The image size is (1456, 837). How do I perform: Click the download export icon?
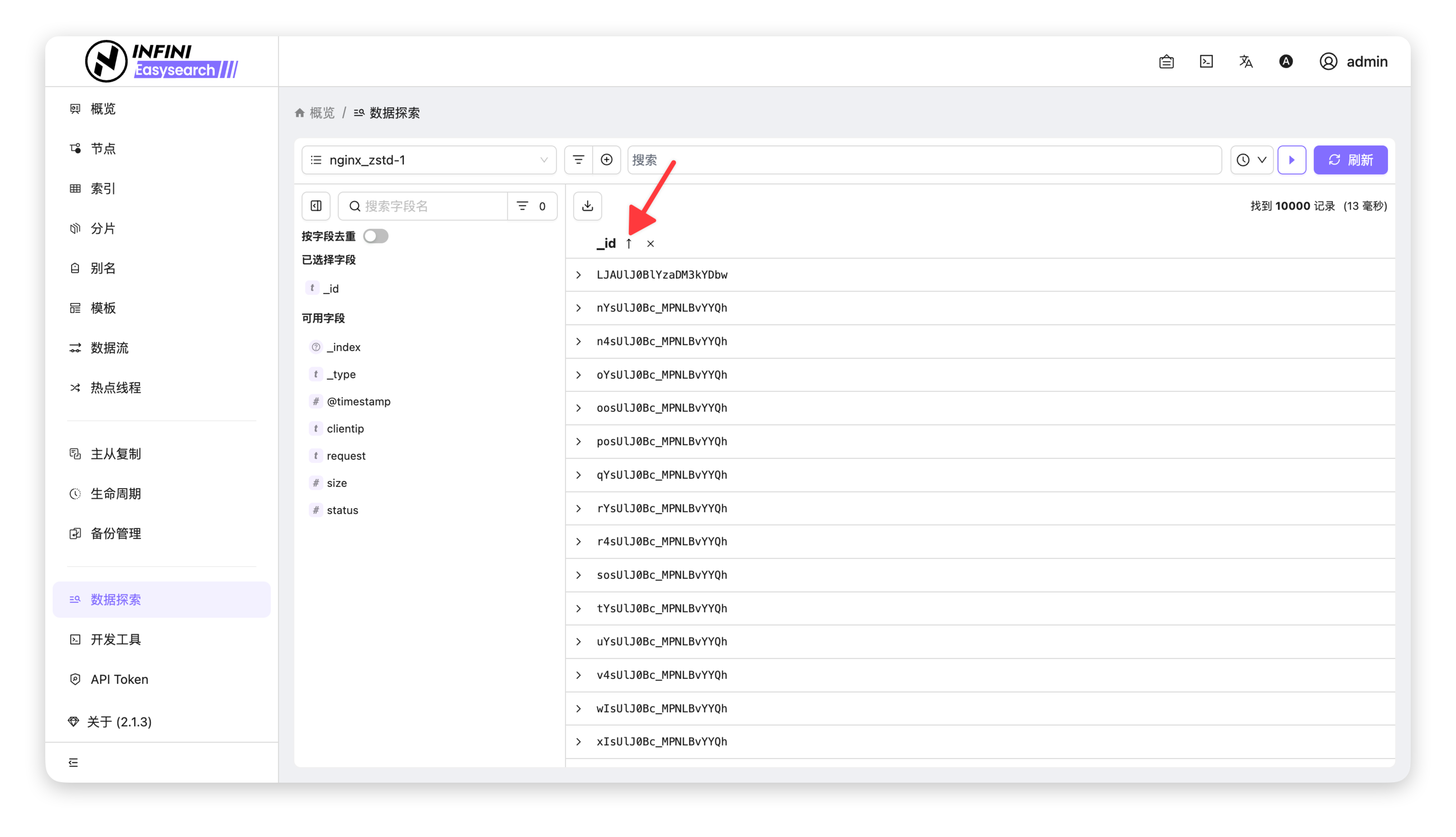(587, 206)
